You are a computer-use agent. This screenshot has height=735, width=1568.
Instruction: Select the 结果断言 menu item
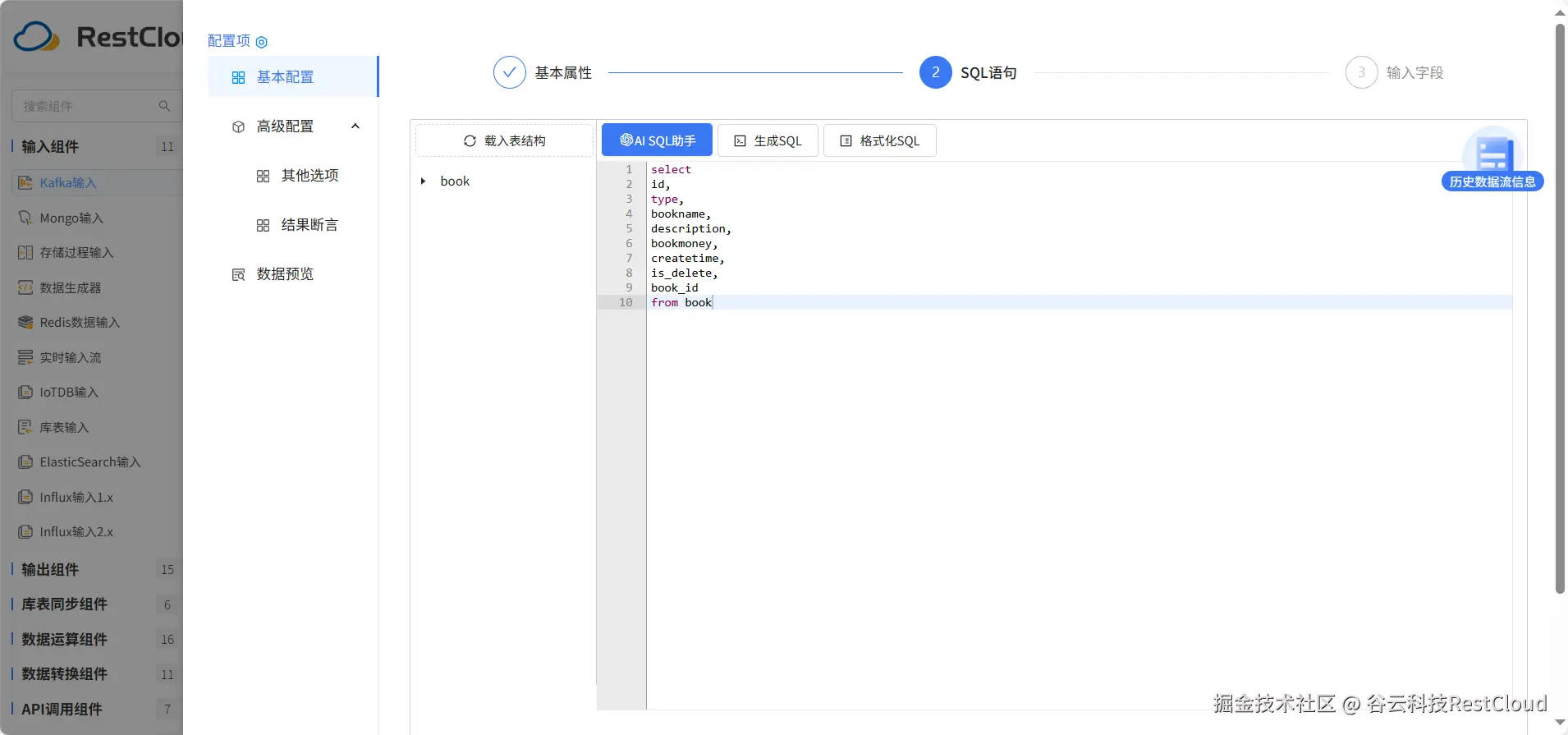(x=309, y=225)
